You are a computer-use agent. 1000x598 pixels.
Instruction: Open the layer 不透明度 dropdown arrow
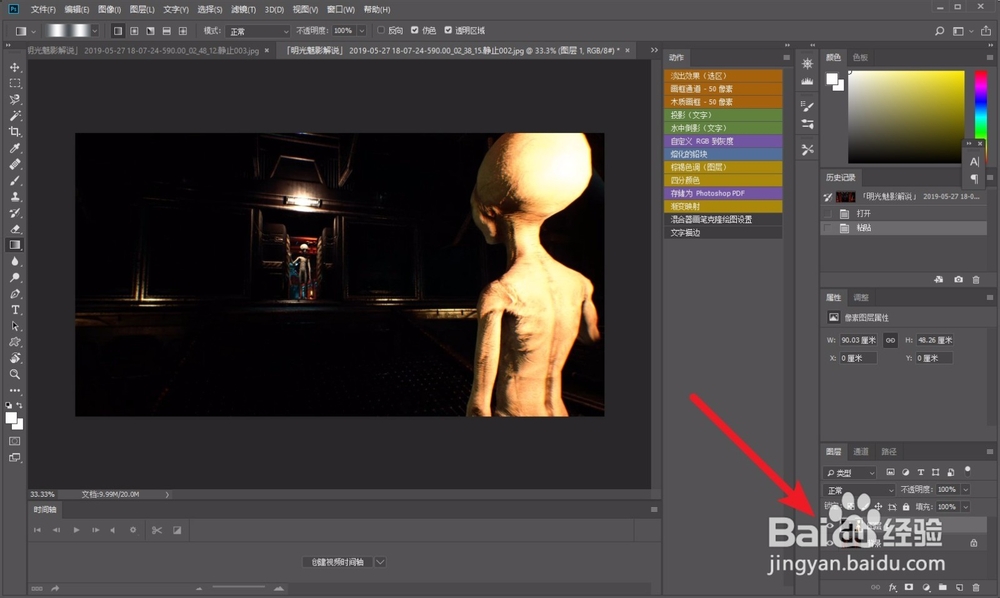coord(966,490)
